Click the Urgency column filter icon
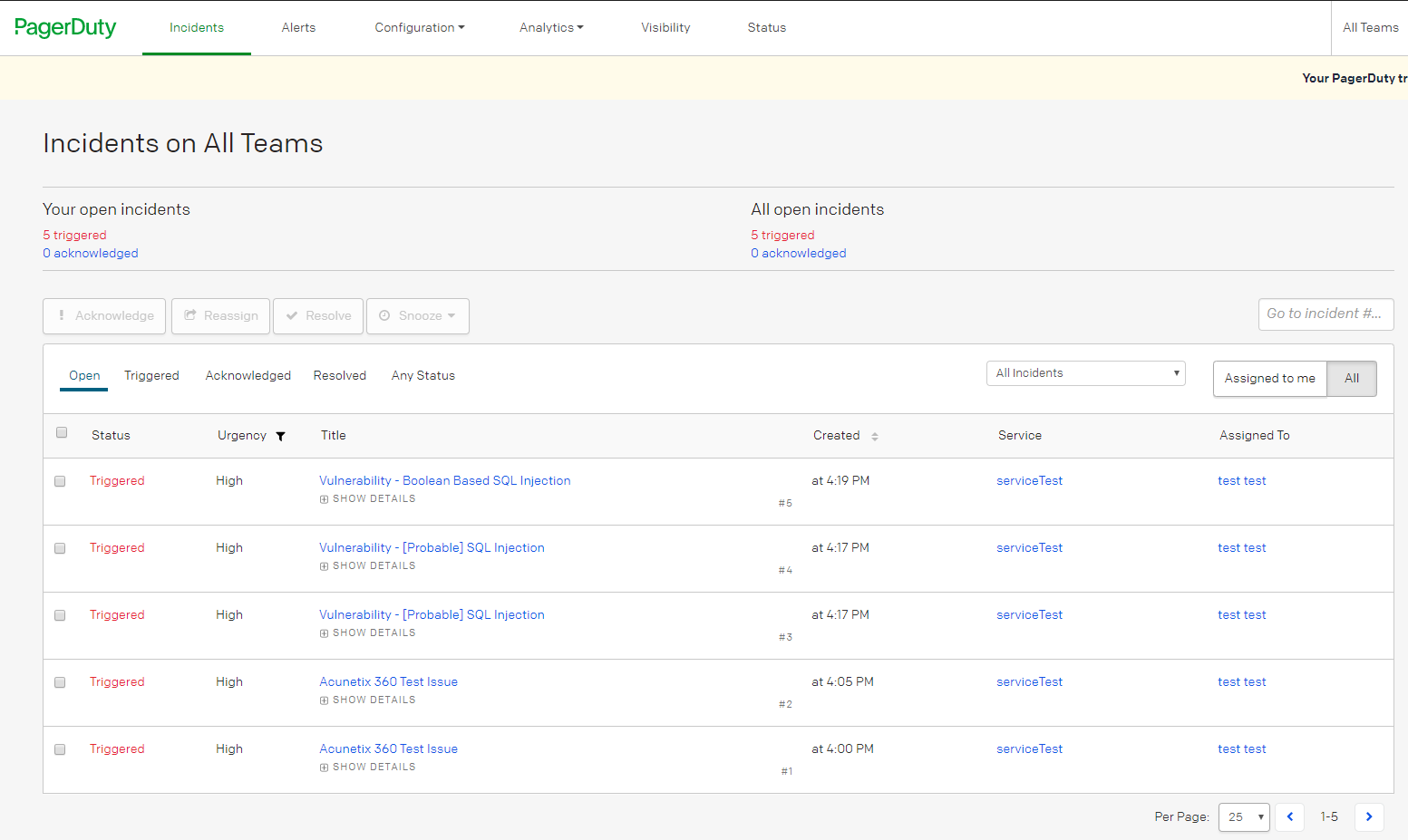This screenshot has width=1408, height=840. [x=280, y=436]
